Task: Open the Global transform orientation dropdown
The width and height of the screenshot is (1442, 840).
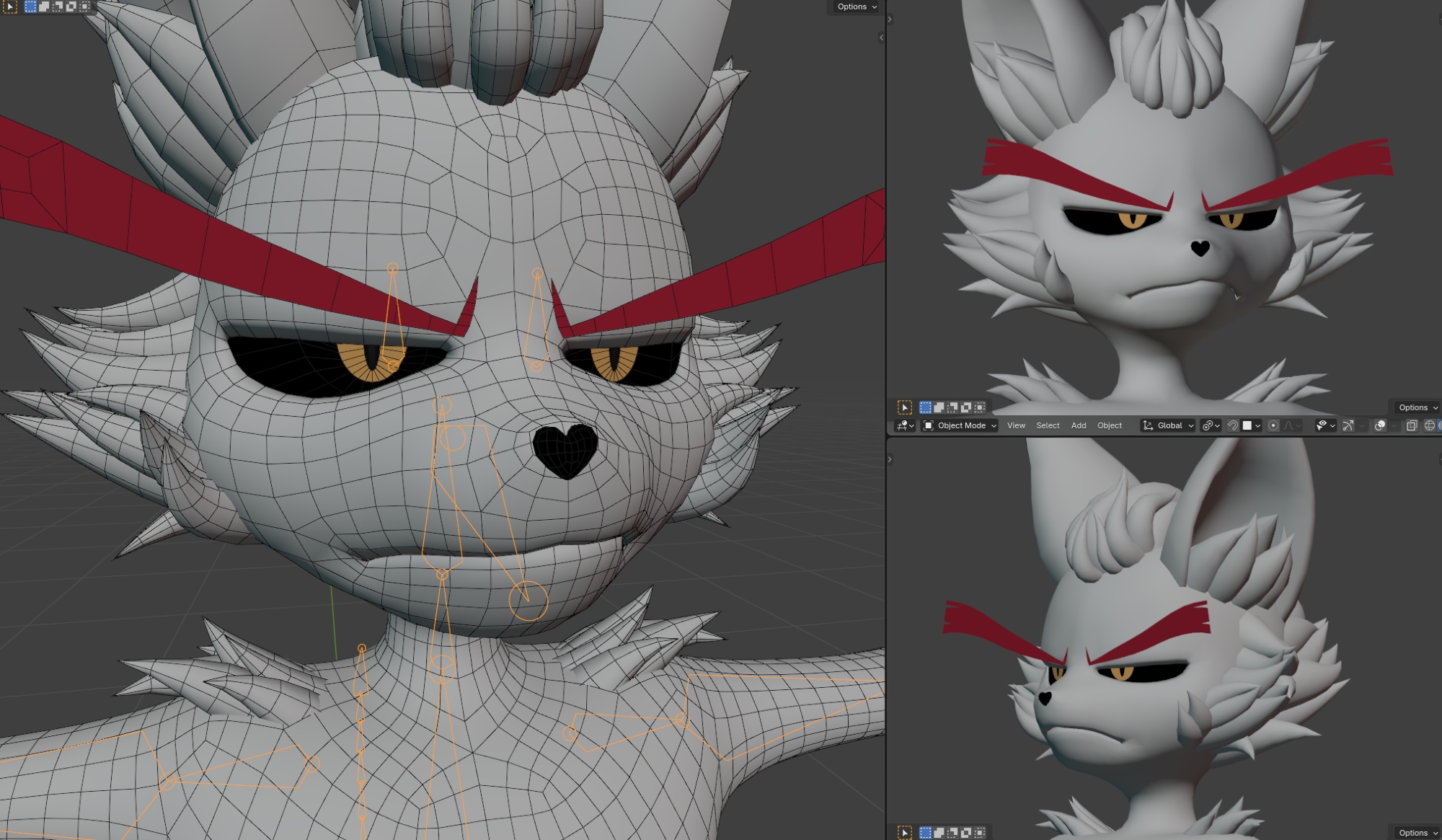Action: (x=1168, y=425)
